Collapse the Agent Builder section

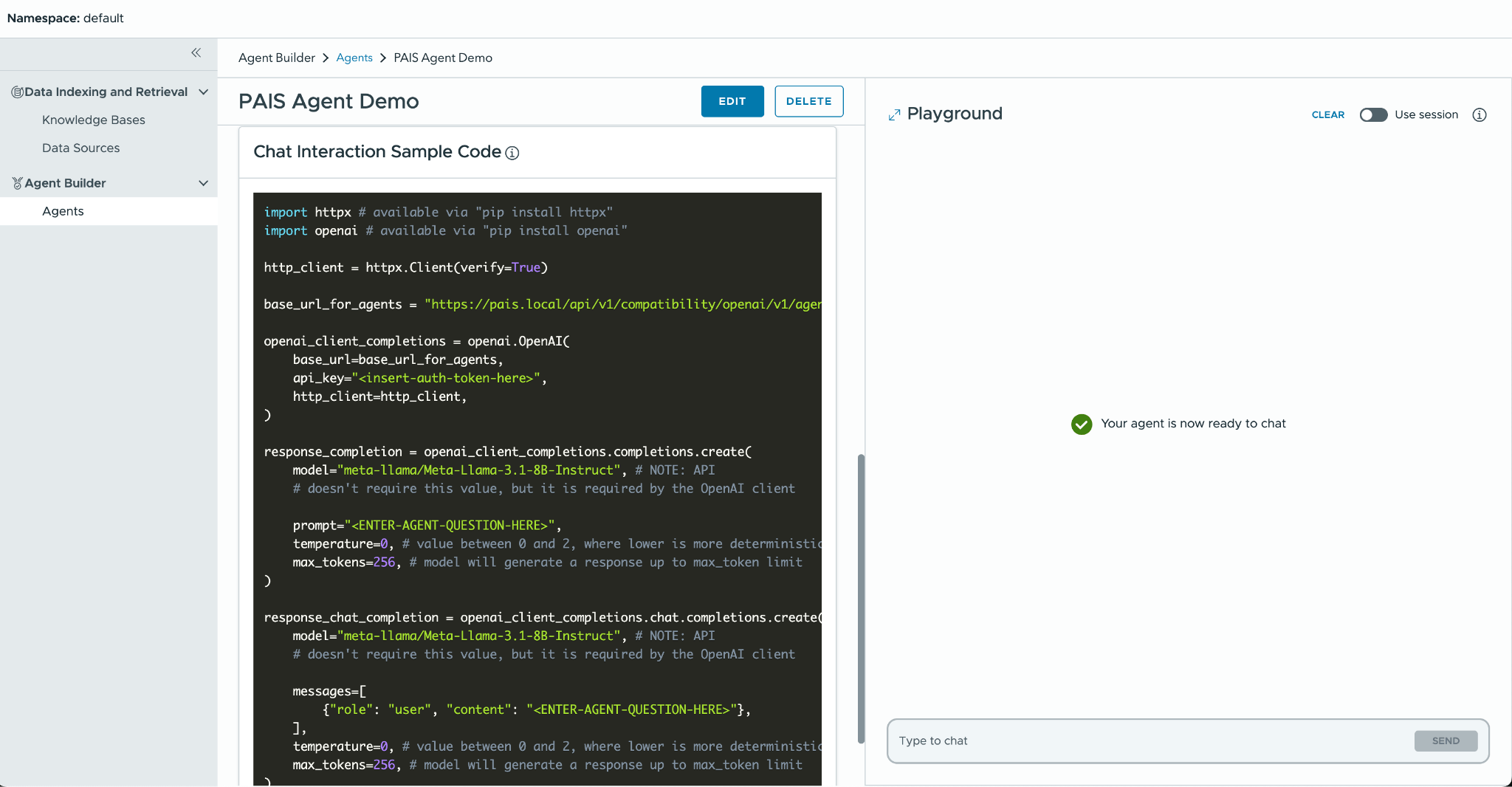pyautogui.click(x=204, y=183)
